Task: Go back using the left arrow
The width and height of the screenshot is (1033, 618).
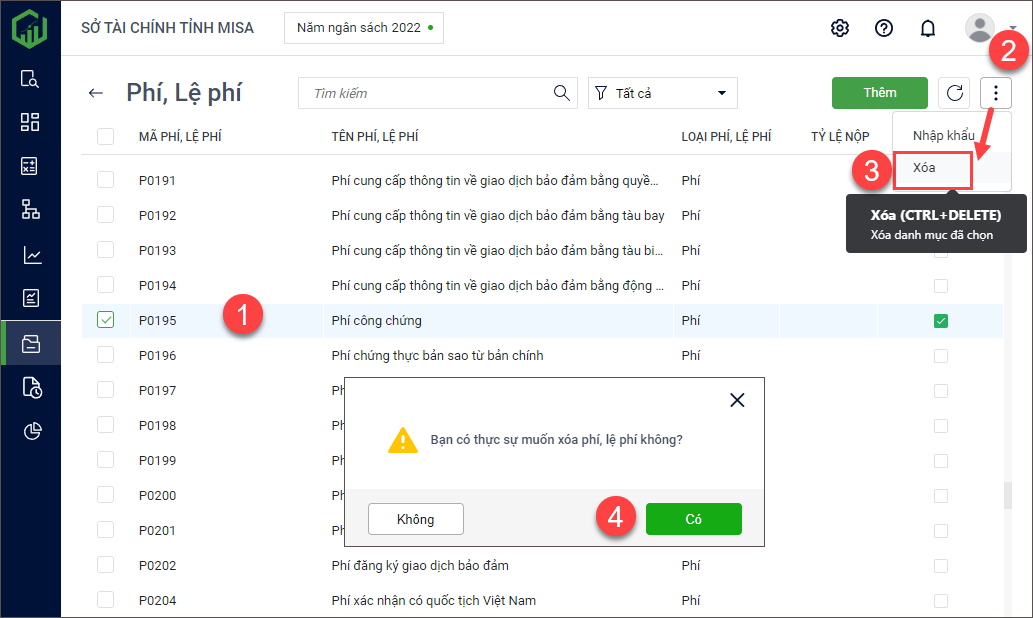Action: point(96,93)
